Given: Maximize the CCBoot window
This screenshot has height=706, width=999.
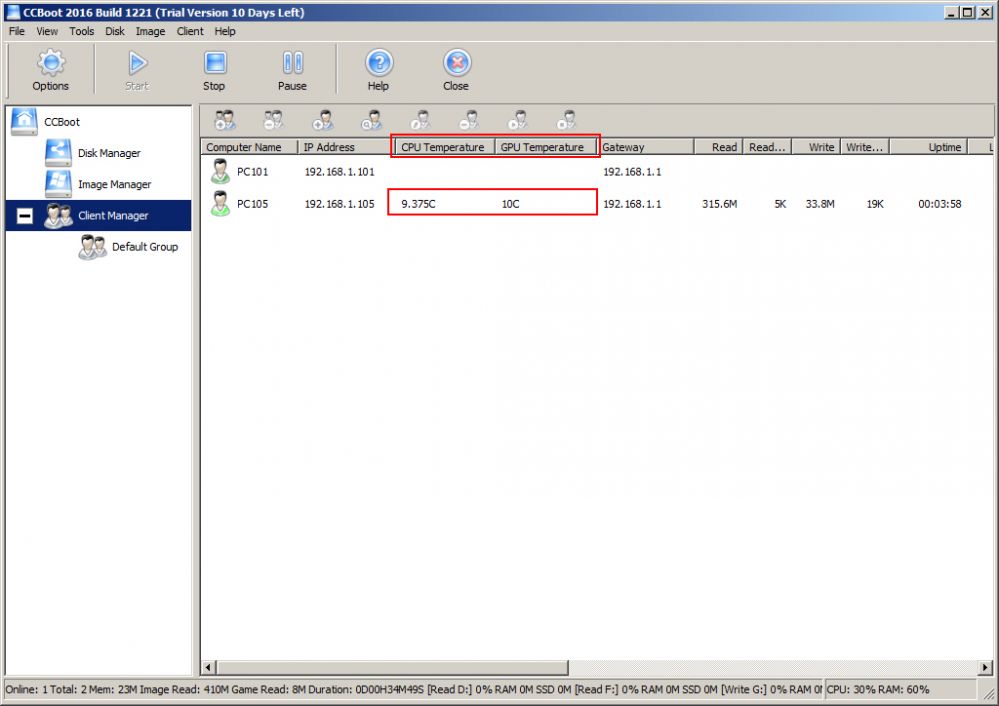Looking at the screenshot, I should click(x=968, y=12).
